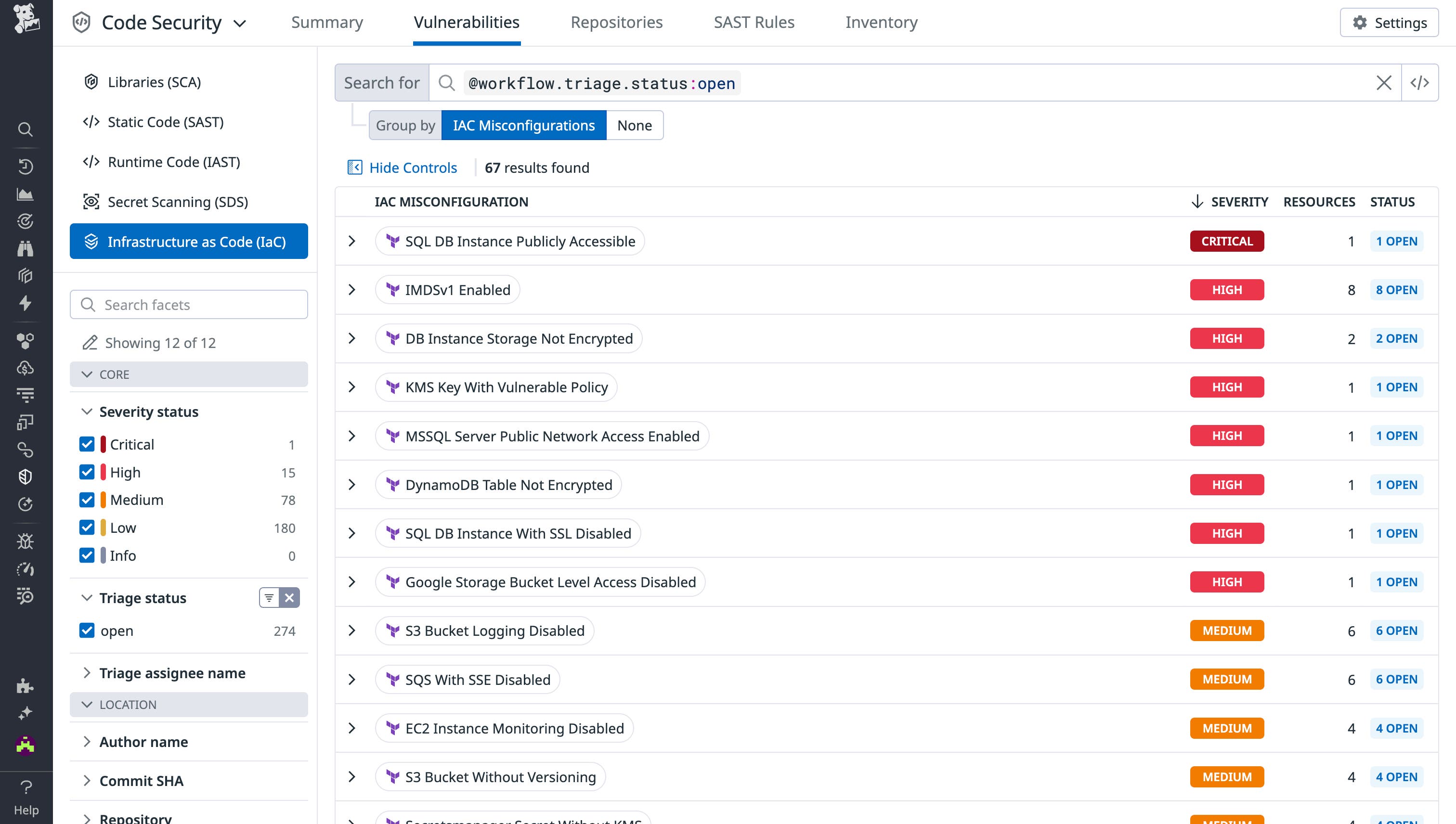Collapse the Severity status facet
The width and height of the screenshot is (1456, 824).
88,412
